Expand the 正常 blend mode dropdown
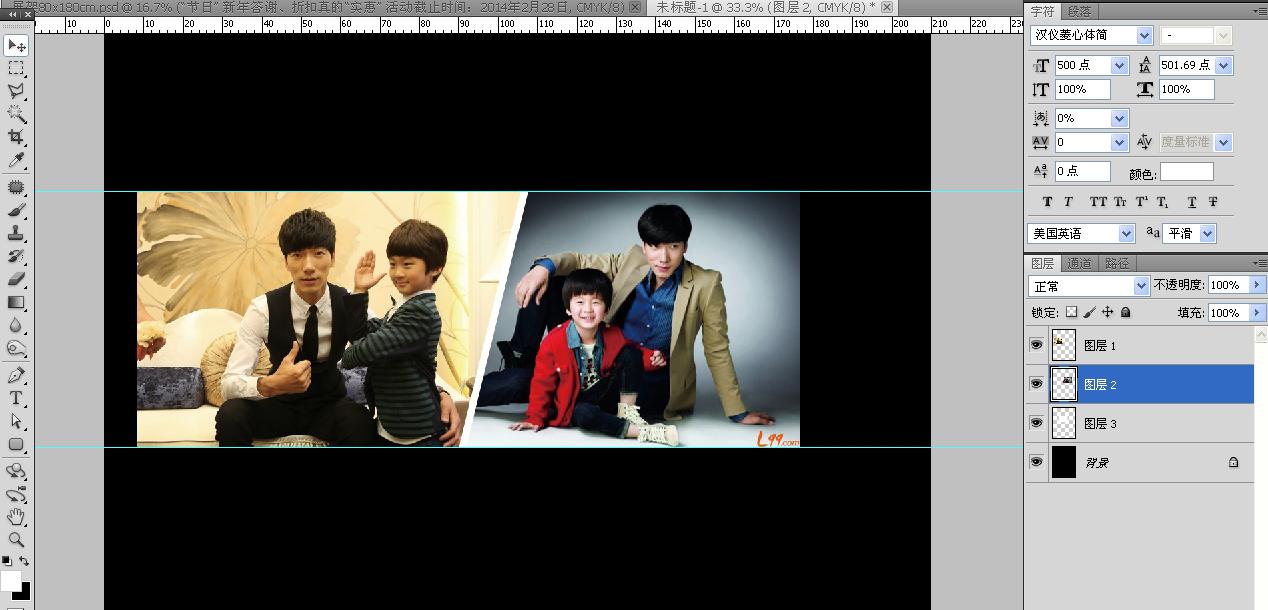 [1141, 286]
